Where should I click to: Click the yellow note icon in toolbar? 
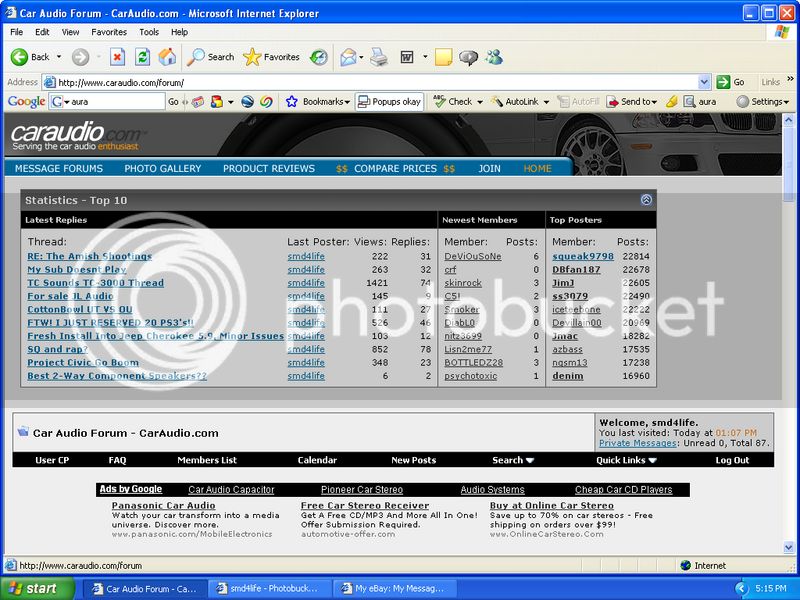(443, 57)
